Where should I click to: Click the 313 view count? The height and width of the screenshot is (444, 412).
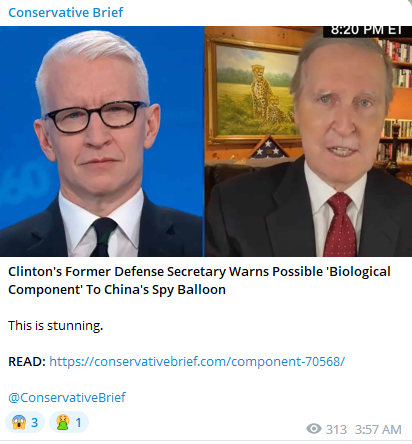336,430
